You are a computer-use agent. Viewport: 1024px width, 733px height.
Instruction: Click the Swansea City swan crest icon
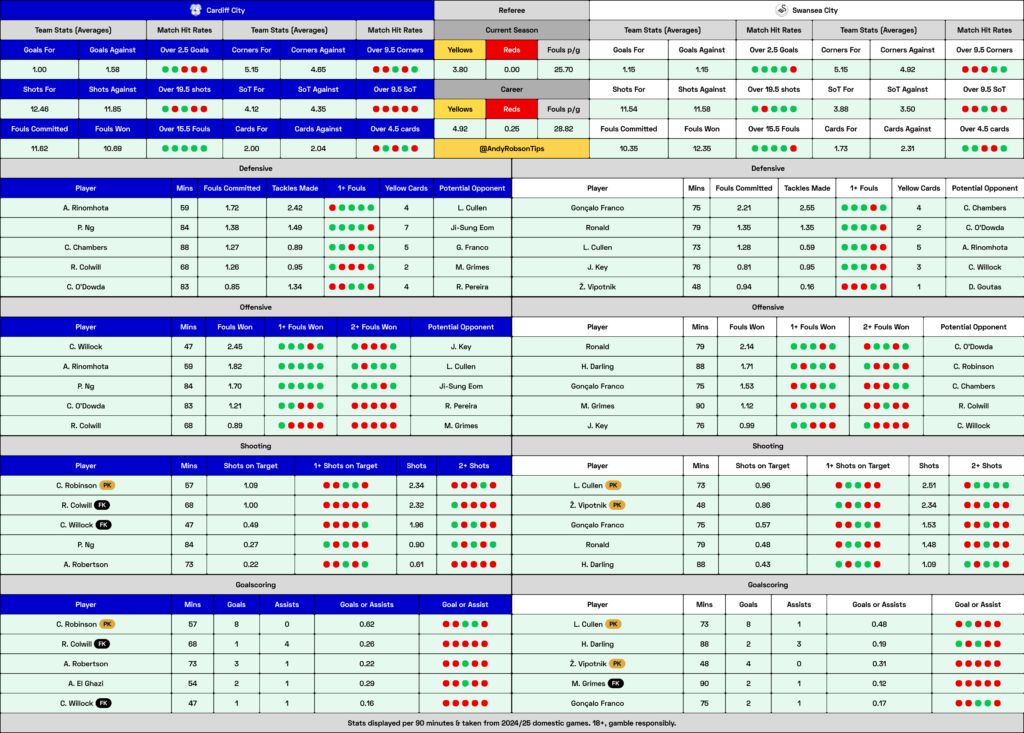click(781, 10)
